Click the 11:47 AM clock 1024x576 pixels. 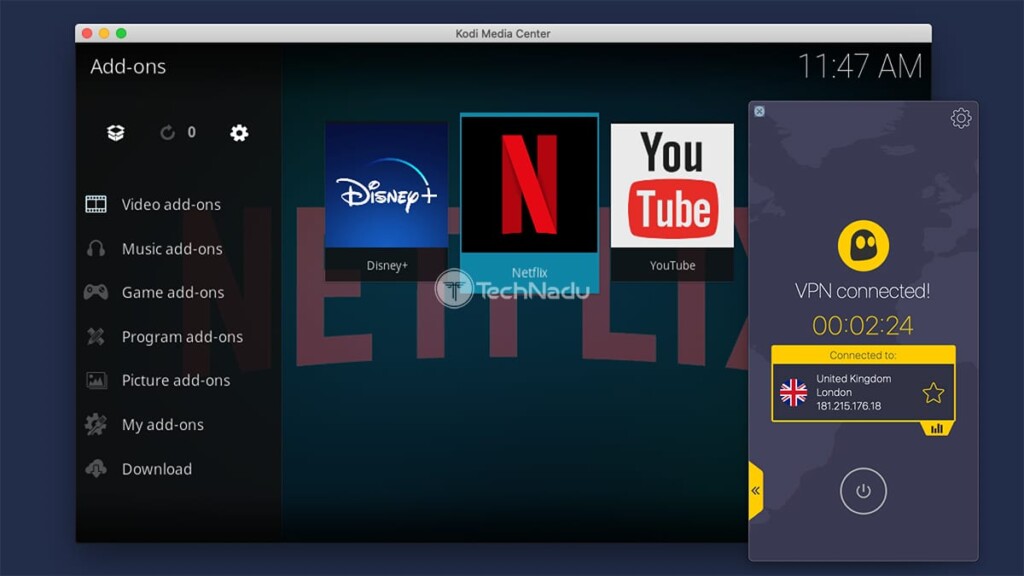(x=860, y=66)
